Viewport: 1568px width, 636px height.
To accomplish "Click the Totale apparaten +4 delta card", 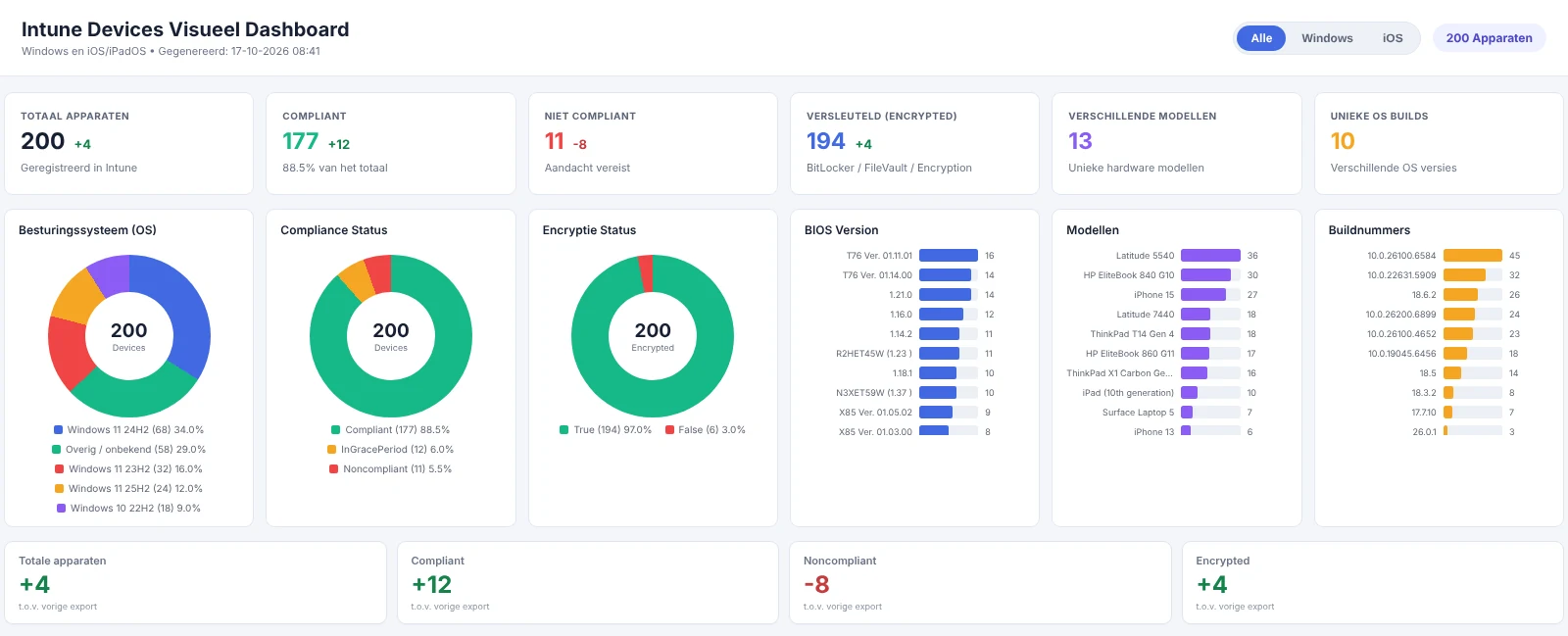I will 196,583.
